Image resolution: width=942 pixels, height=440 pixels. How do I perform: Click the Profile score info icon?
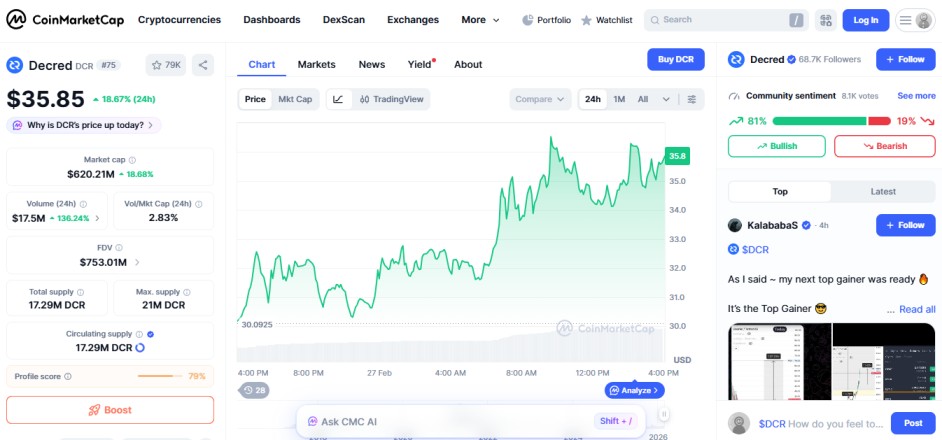(x=68, y=376)
